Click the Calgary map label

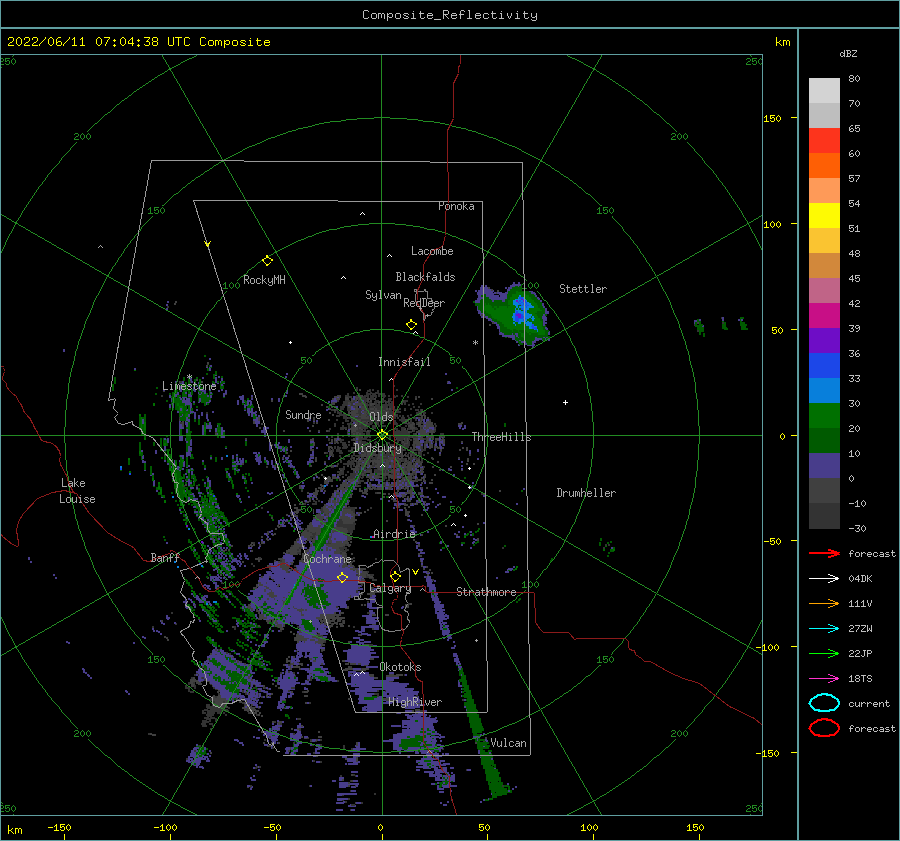390,588
